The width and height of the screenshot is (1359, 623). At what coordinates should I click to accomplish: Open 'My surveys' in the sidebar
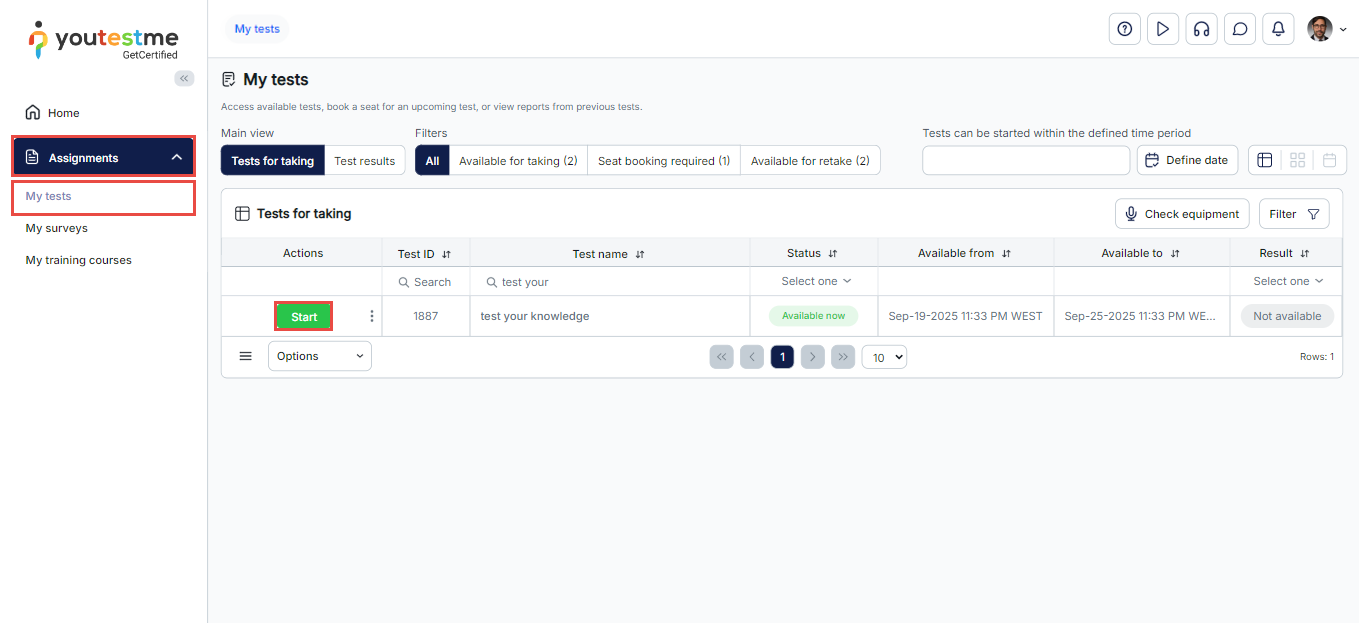[57, 228]
